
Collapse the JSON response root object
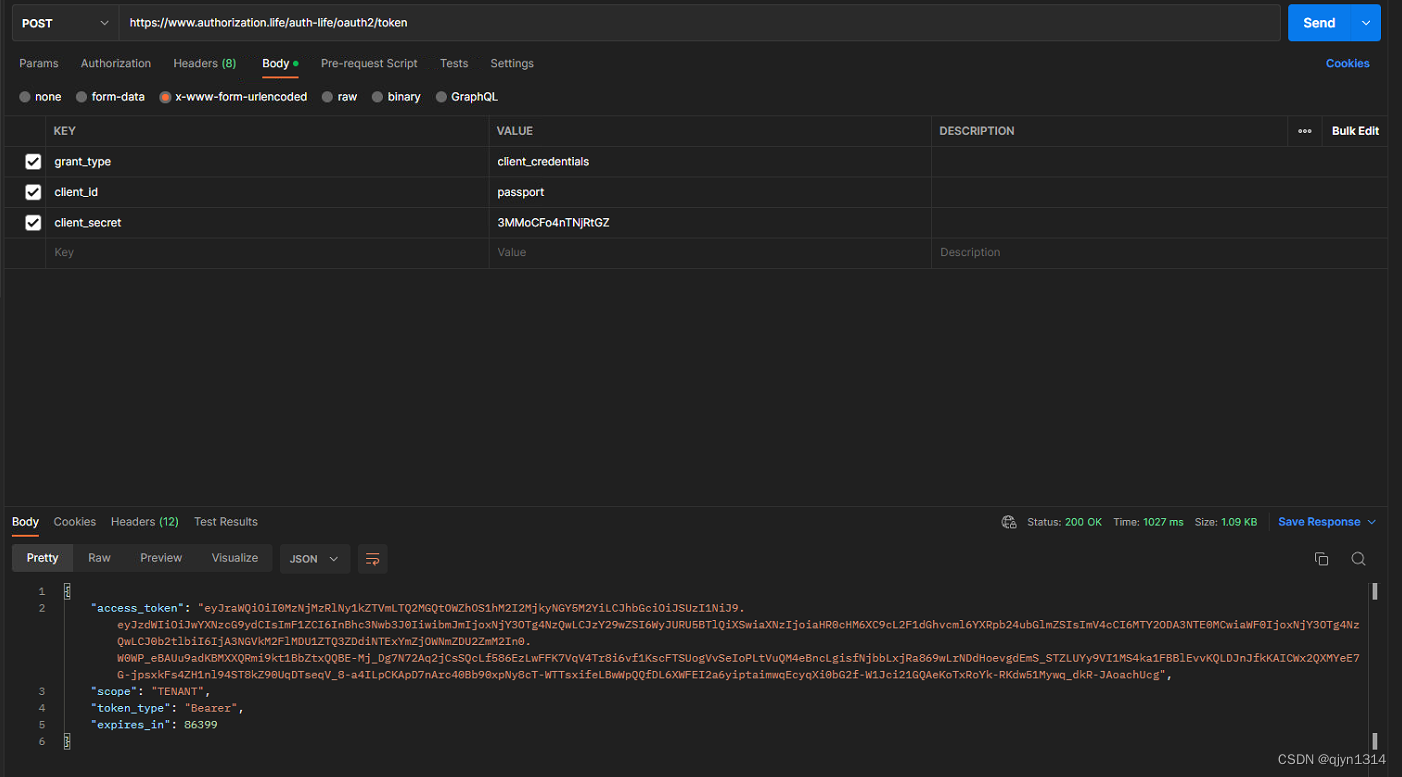pos(66,590)
